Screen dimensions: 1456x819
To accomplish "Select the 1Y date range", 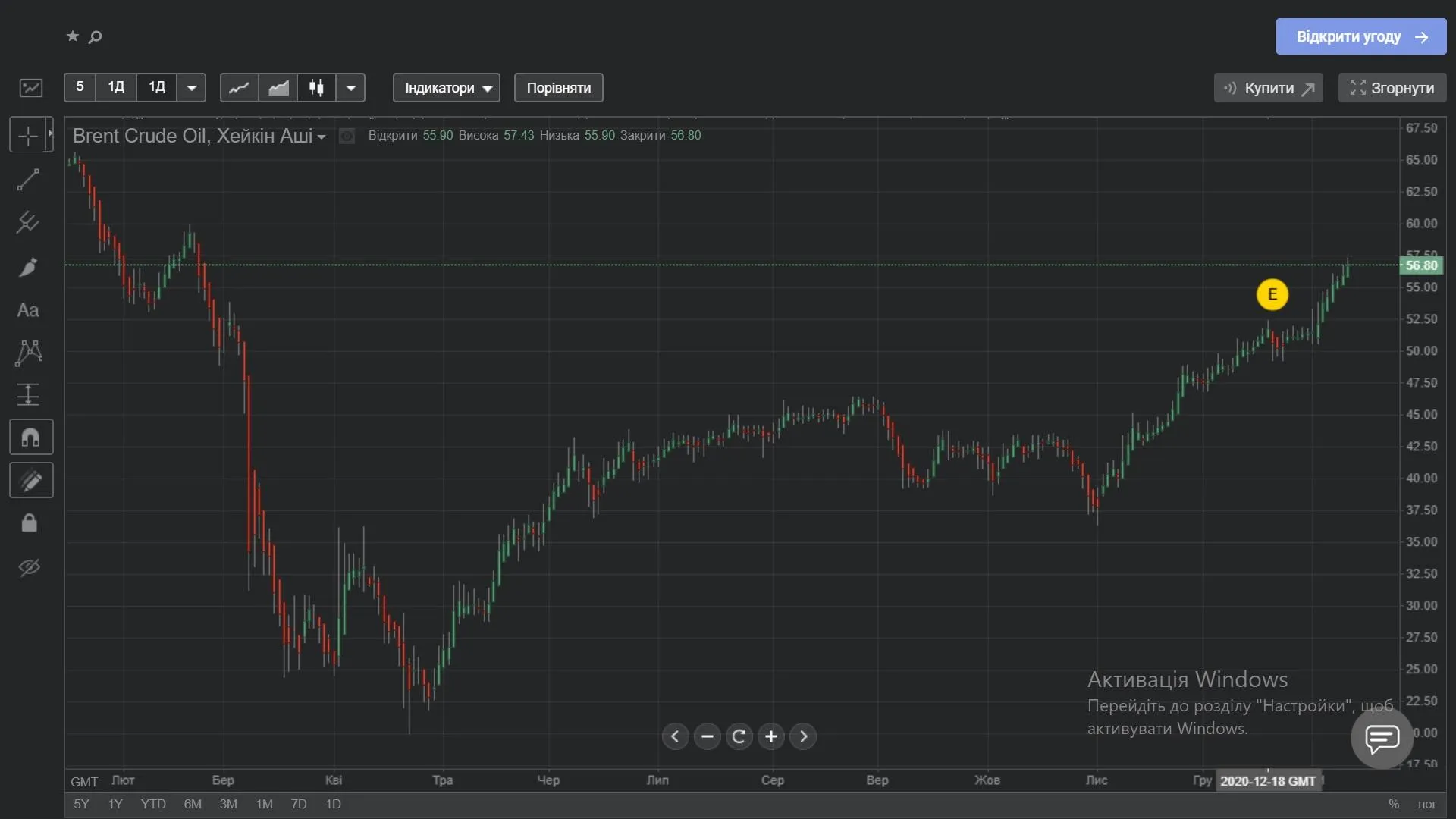I will 115,804.
